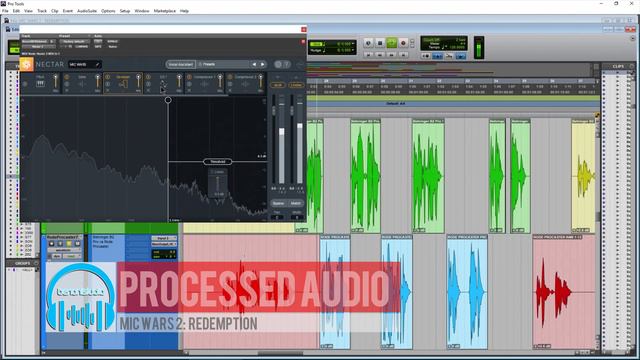This screenshot has height=360, width=640.
Task: Open the File menu
Action: click(x=5, y=11)
